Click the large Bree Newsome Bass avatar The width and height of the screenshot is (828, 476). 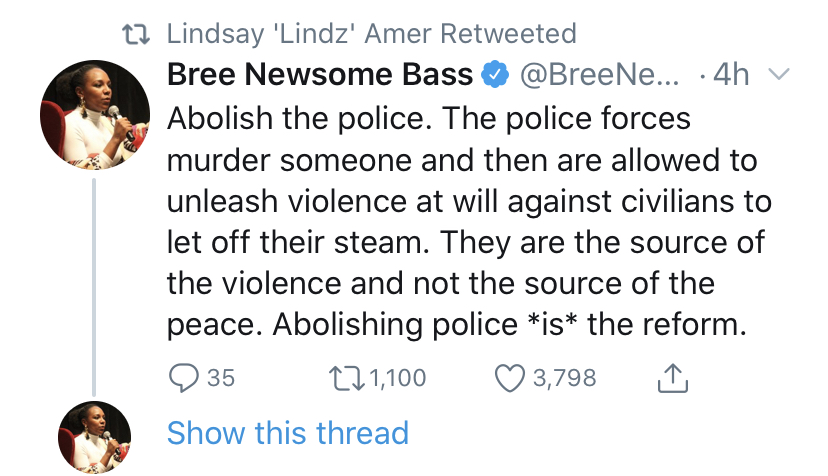point(95,115)
